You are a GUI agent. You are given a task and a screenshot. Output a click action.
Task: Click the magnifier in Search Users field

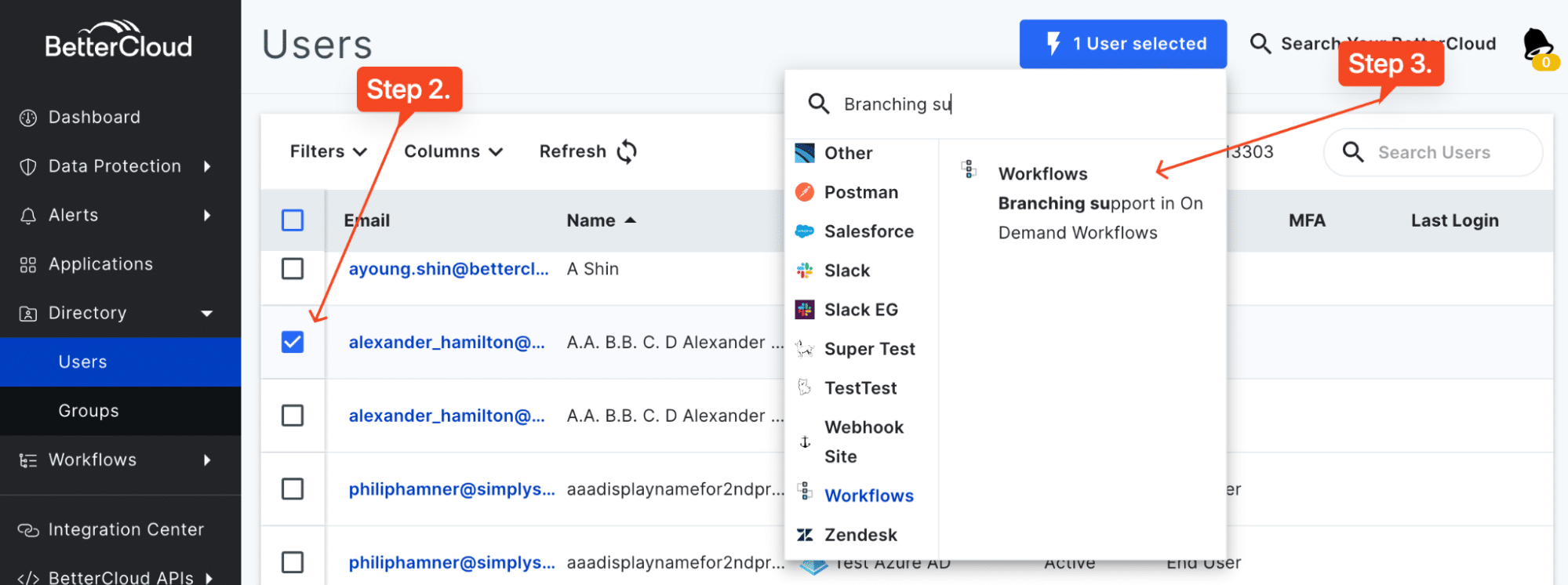[x=1353, y=152]
